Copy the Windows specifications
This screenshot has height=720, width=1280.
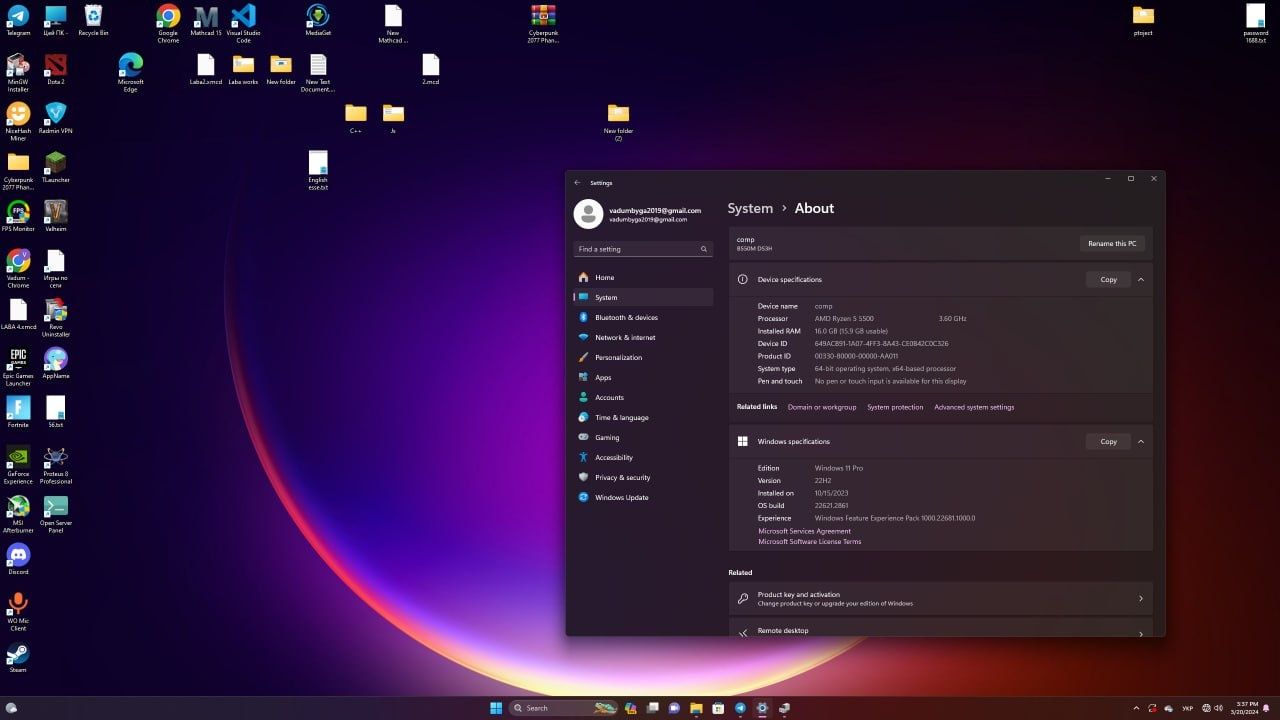pyautogui.click(x=1108, y=441)
